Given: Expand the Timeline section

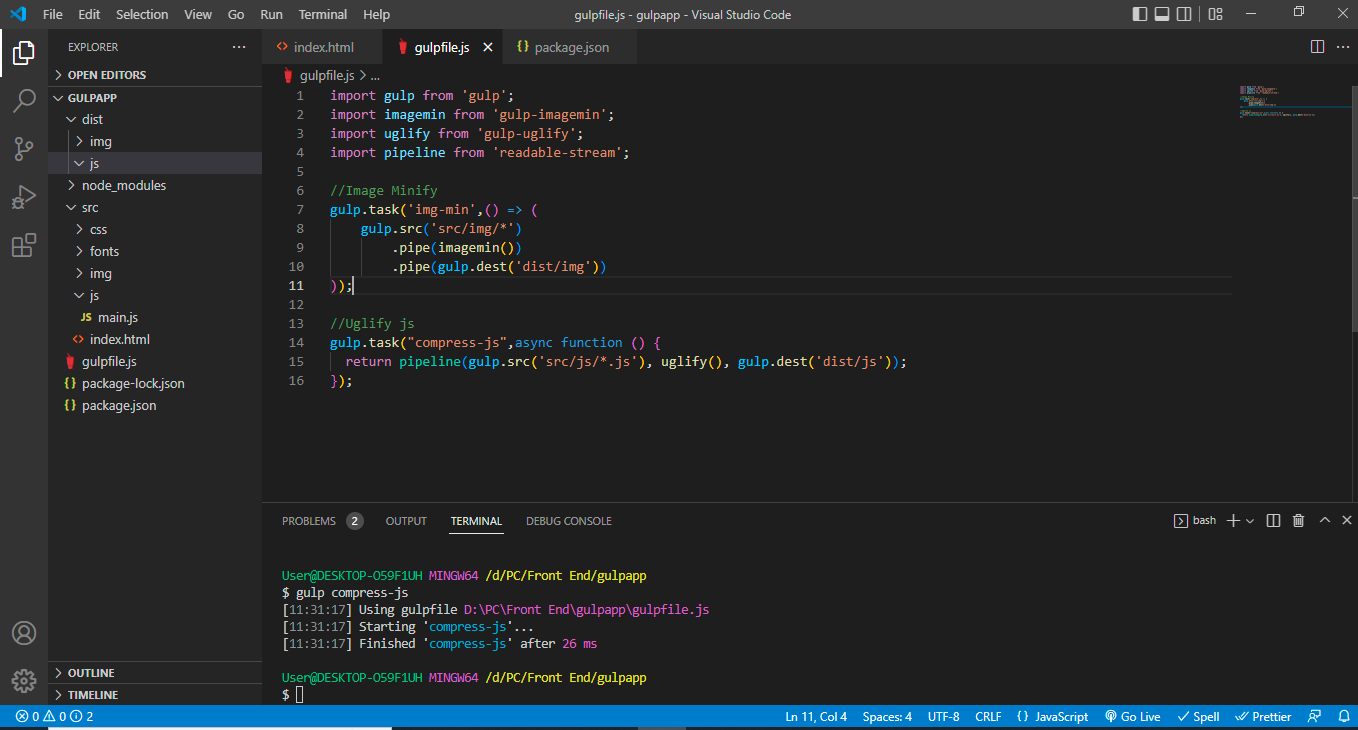Looking at the screenshot, I should point(155,695).
